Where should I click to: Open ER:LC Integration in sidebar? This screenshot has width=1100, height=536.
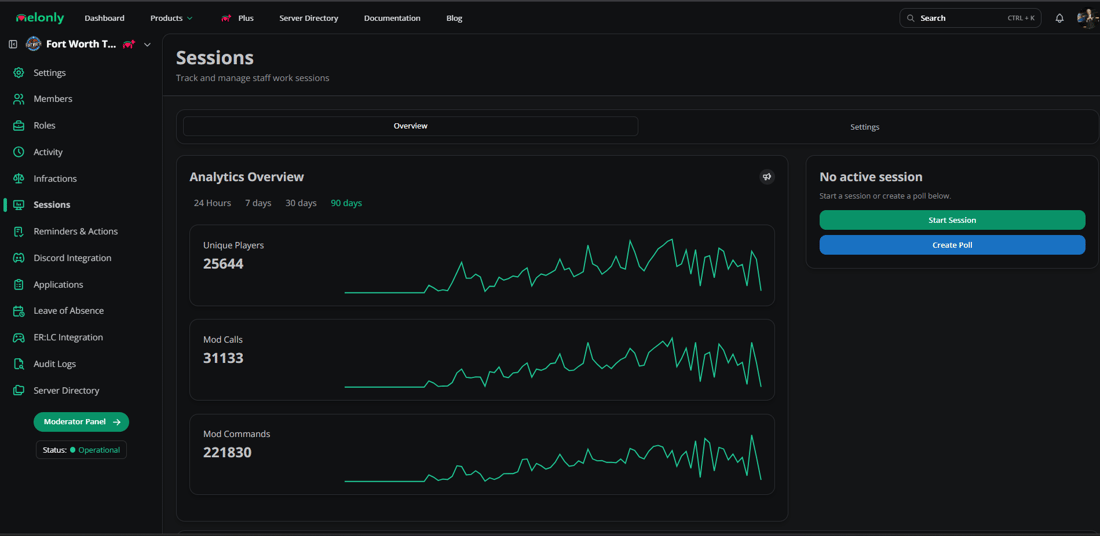[x=68, y=337]
